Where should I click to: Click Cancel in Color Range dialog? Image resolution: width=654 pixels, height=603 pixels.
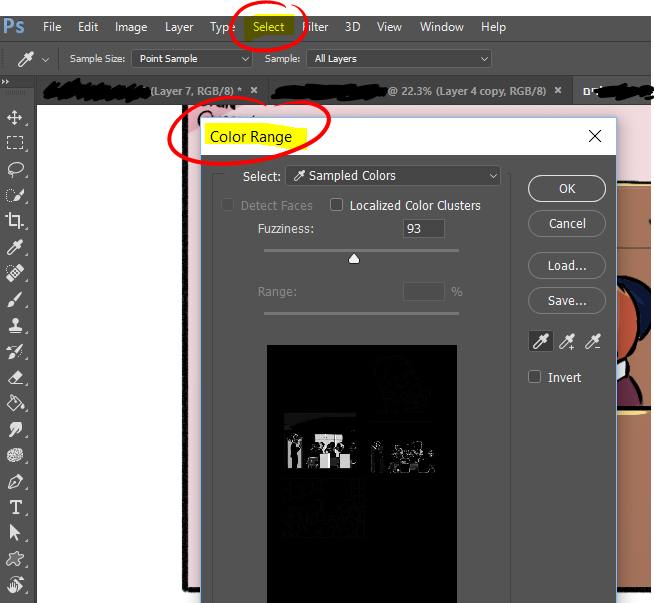click(x=567, y=224)
